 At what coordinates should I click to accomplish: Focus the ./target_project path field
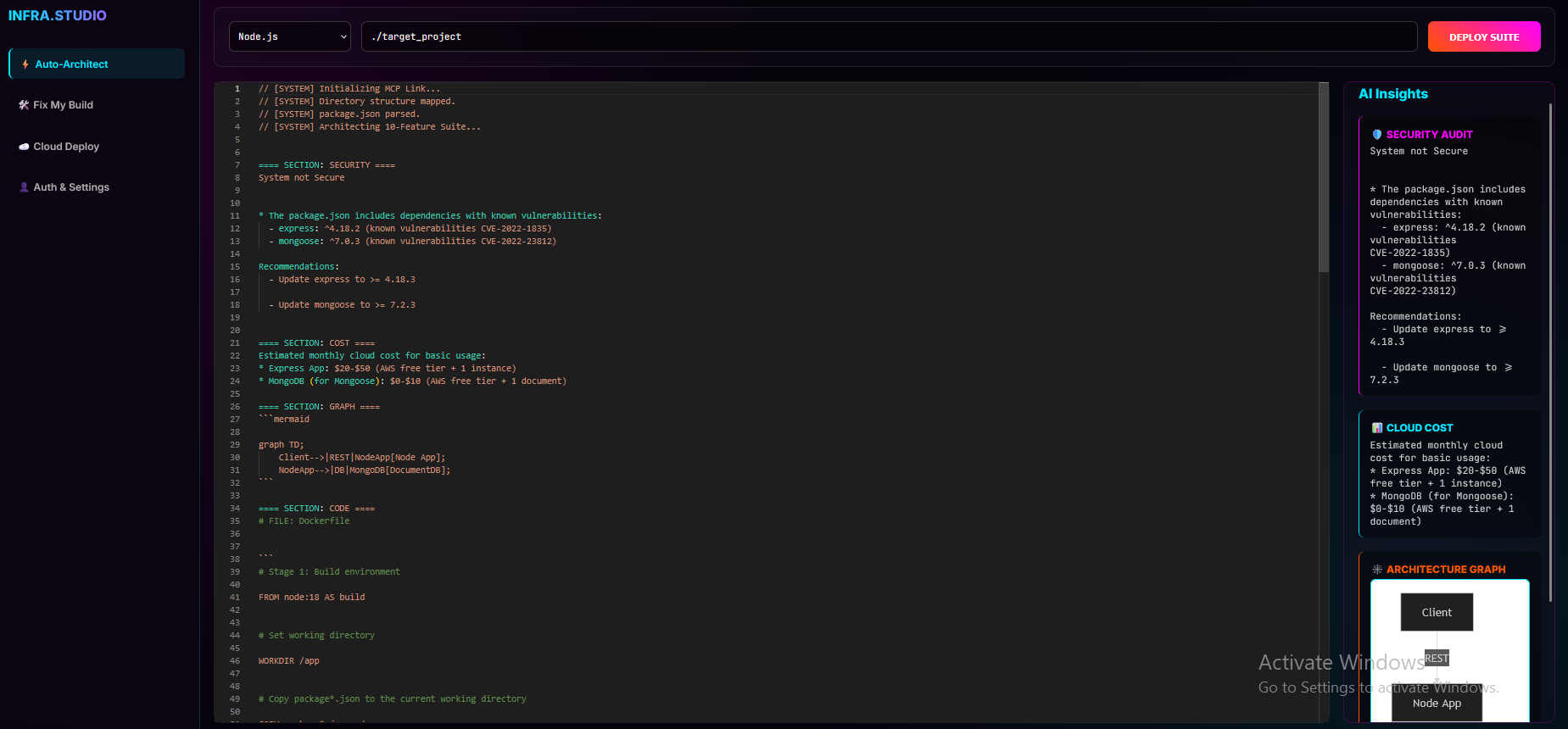click(889, 36)
